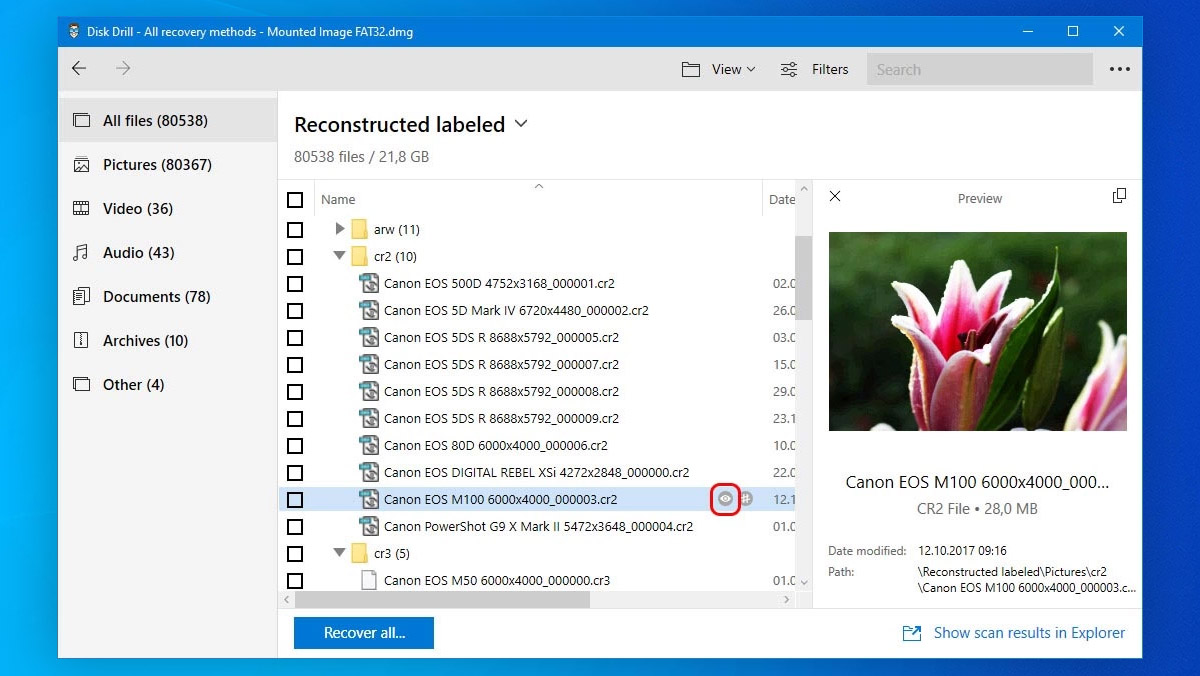Click the vertical scrollbar thumb in file list

coord(803,278)
